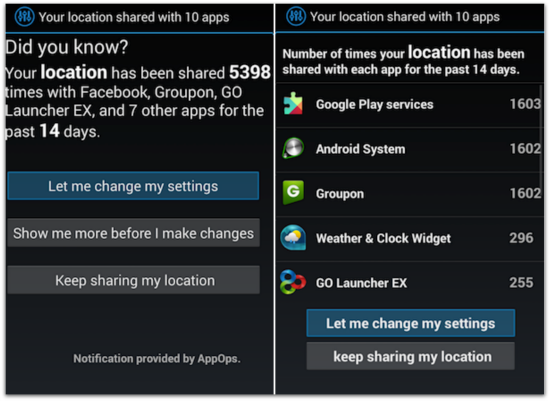Select the Android System icon
This screenshot has height=401, width=550.
point(293,148)
